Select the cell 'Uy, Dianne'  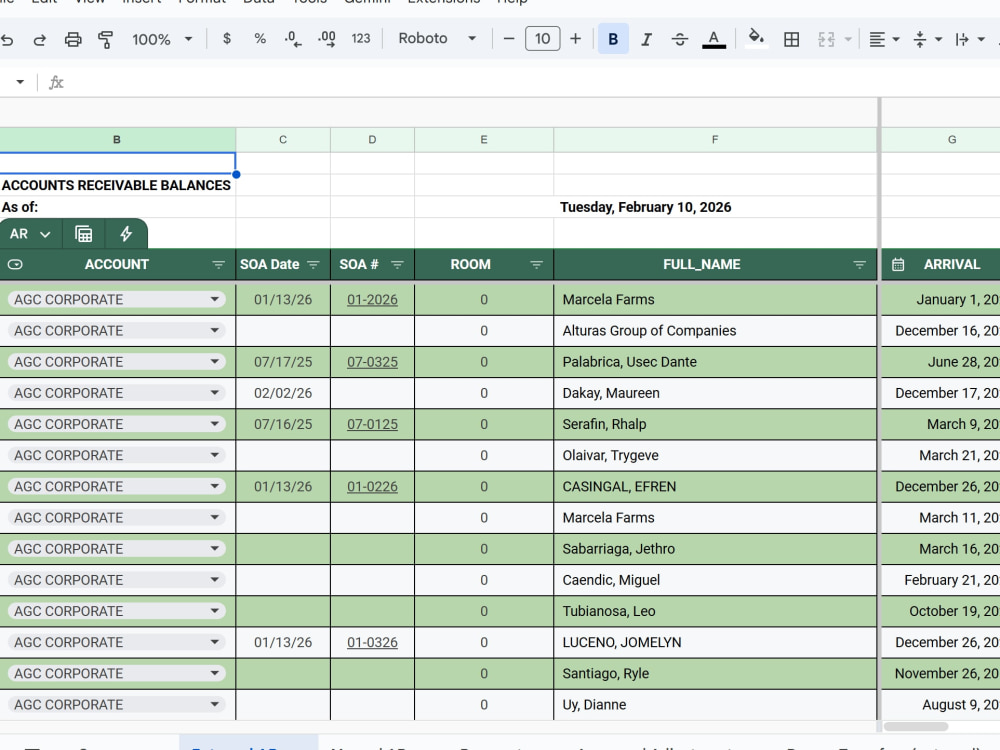pyautogui.click(x=715, y=705)
